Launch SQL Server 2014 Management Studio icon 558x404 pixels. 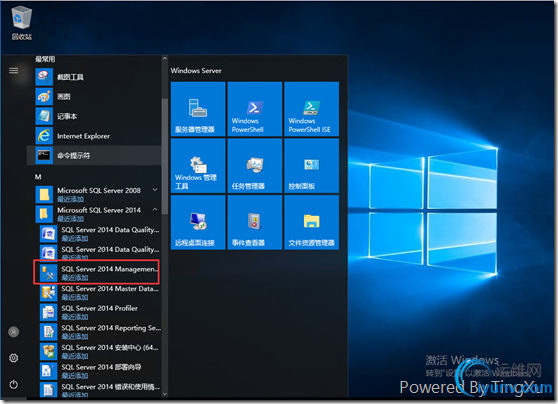click(48, 273)
